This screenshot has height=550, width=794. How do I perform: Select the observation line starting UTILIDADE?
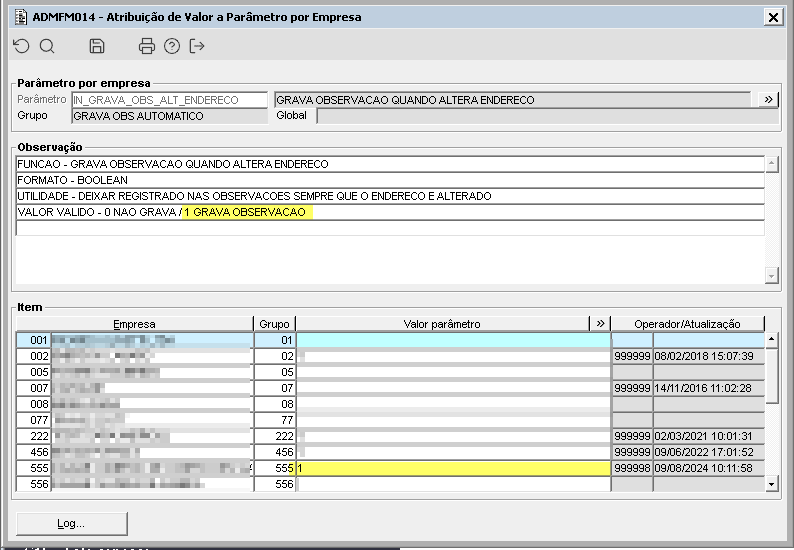[x=390, y=196]
